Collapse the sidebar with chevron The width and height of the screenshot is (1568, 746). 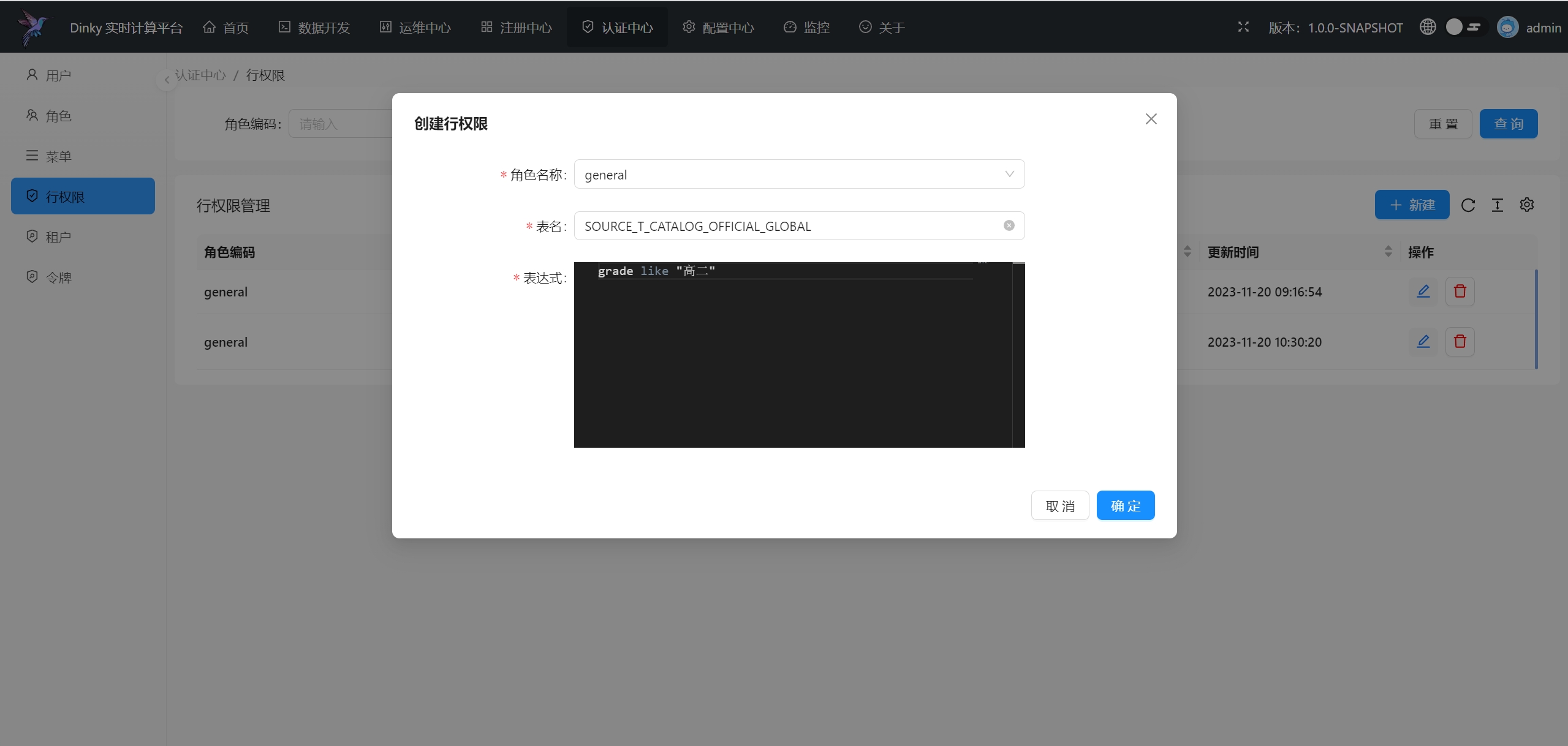(x=166, y=80)
